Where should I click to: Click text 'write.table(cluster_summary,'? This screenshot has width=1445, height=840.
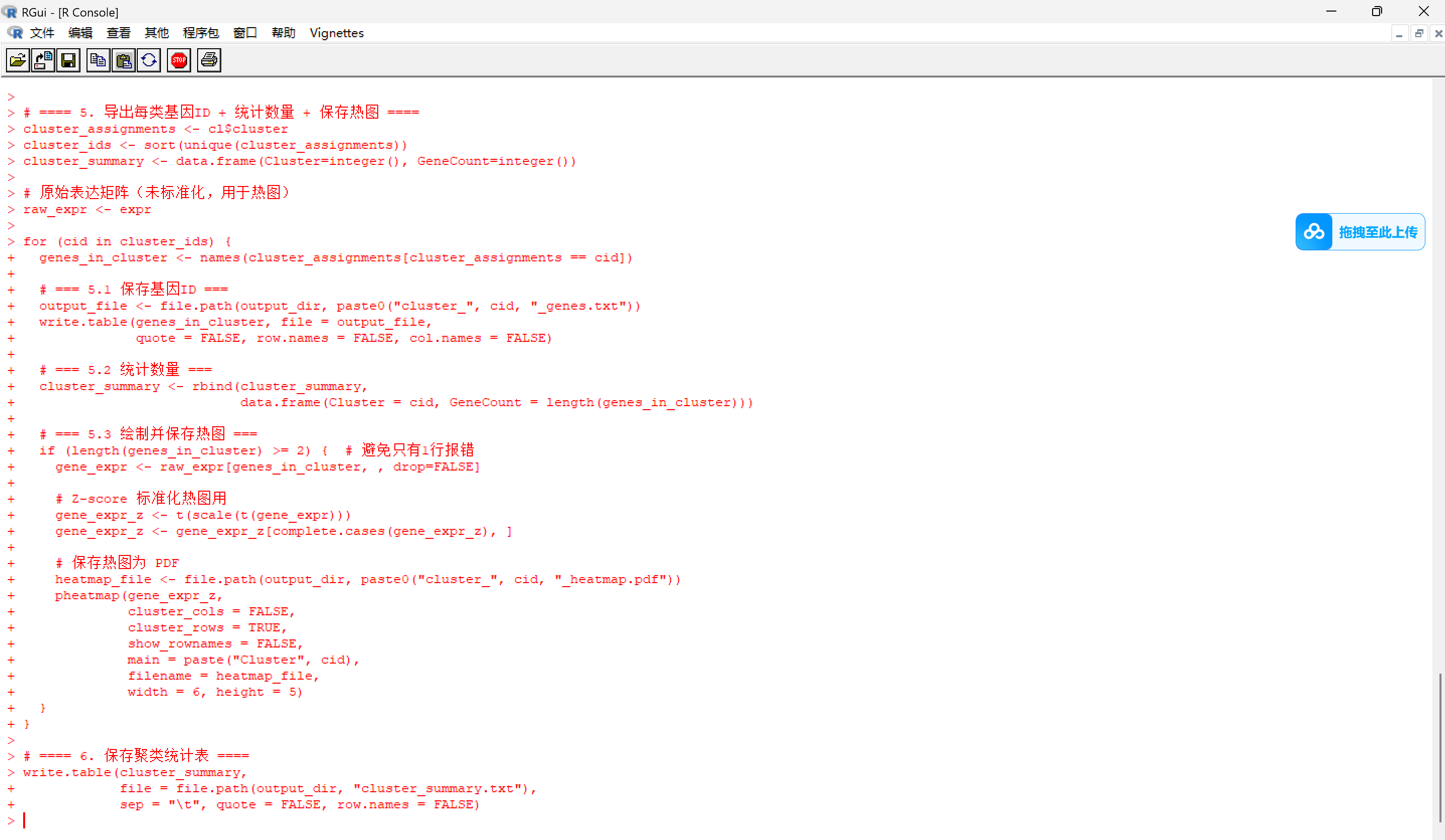[x=135, y=772]
